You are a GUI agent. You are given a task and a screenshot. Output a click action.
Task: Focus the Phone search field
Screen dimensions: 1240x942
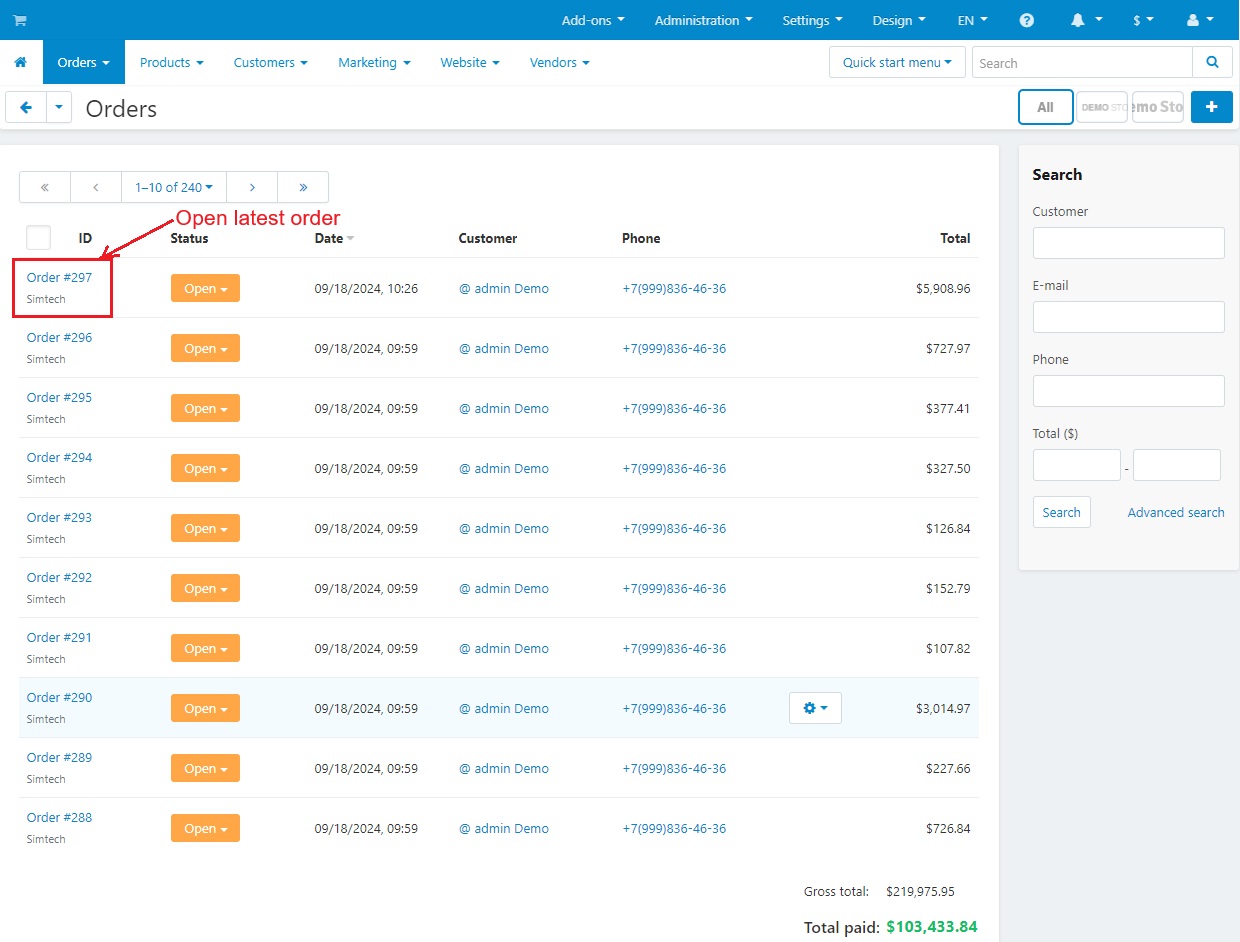[x=1128, y=390]
